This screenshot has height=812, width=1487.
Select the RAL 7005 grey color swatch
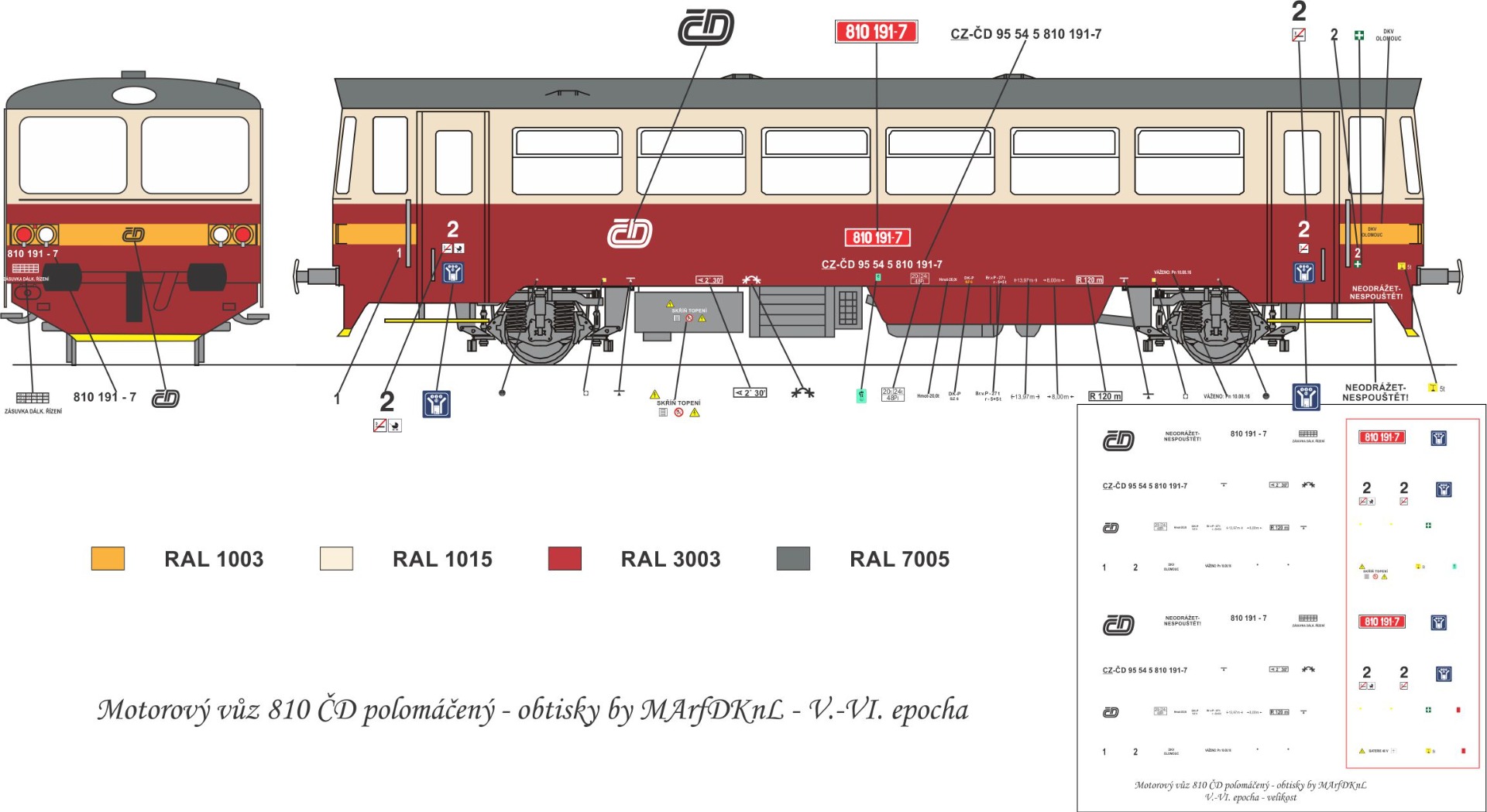point(793,559)
